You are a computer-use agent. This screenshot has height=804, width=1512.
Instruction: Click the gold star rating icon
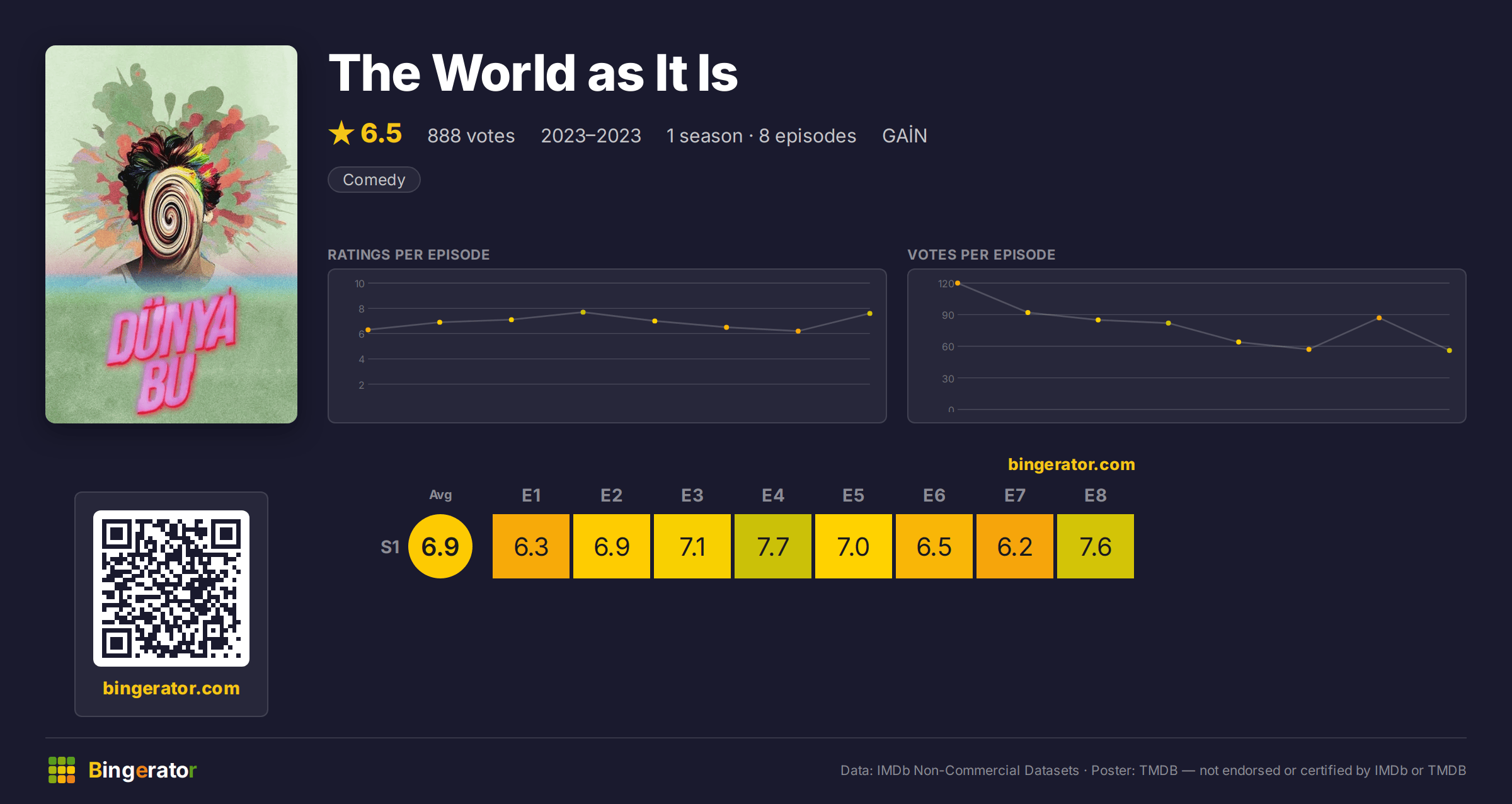(x=341, y=133)
